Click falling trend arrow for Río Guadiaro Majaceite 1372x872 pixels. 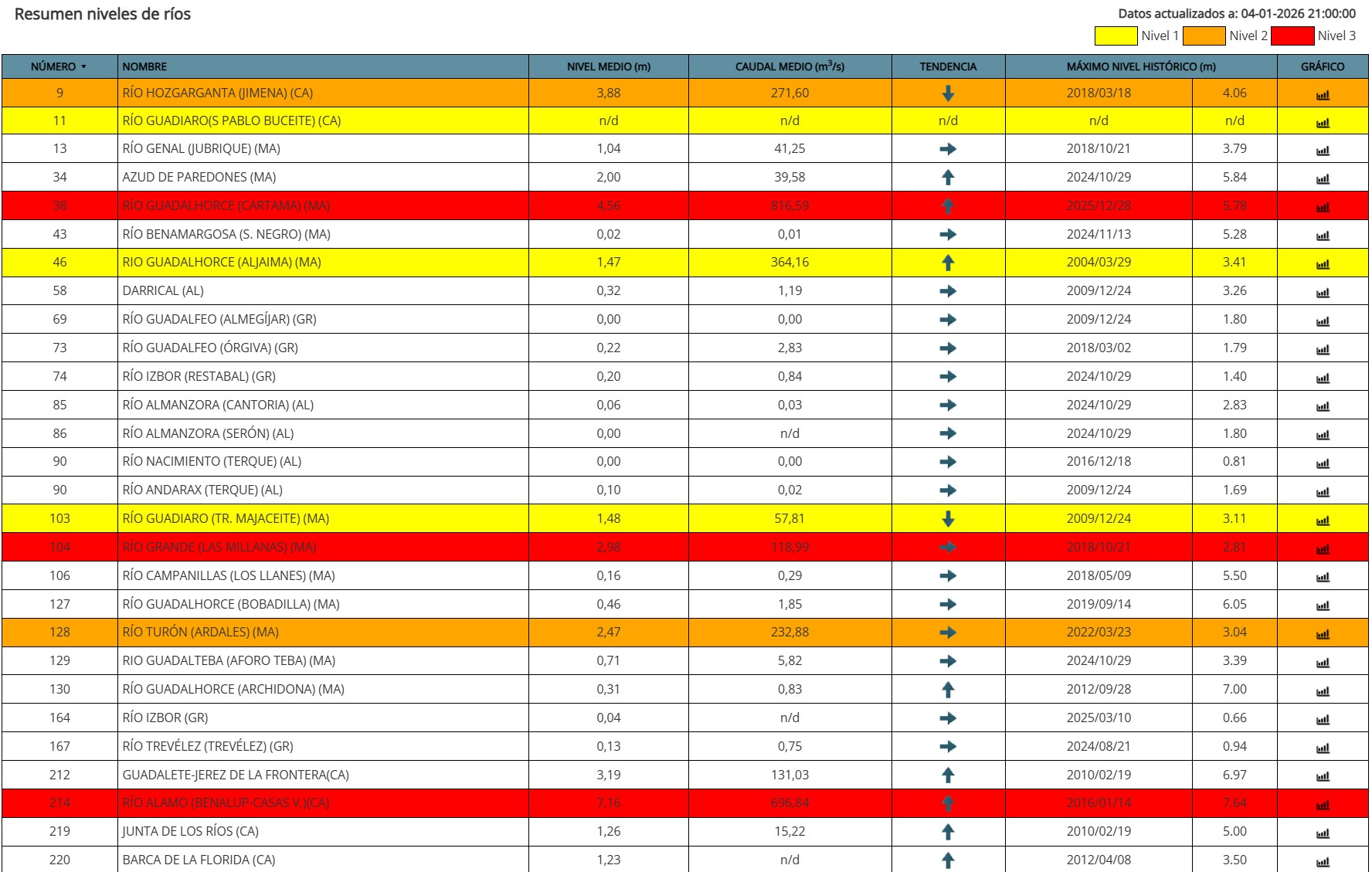tap(948, 519)
